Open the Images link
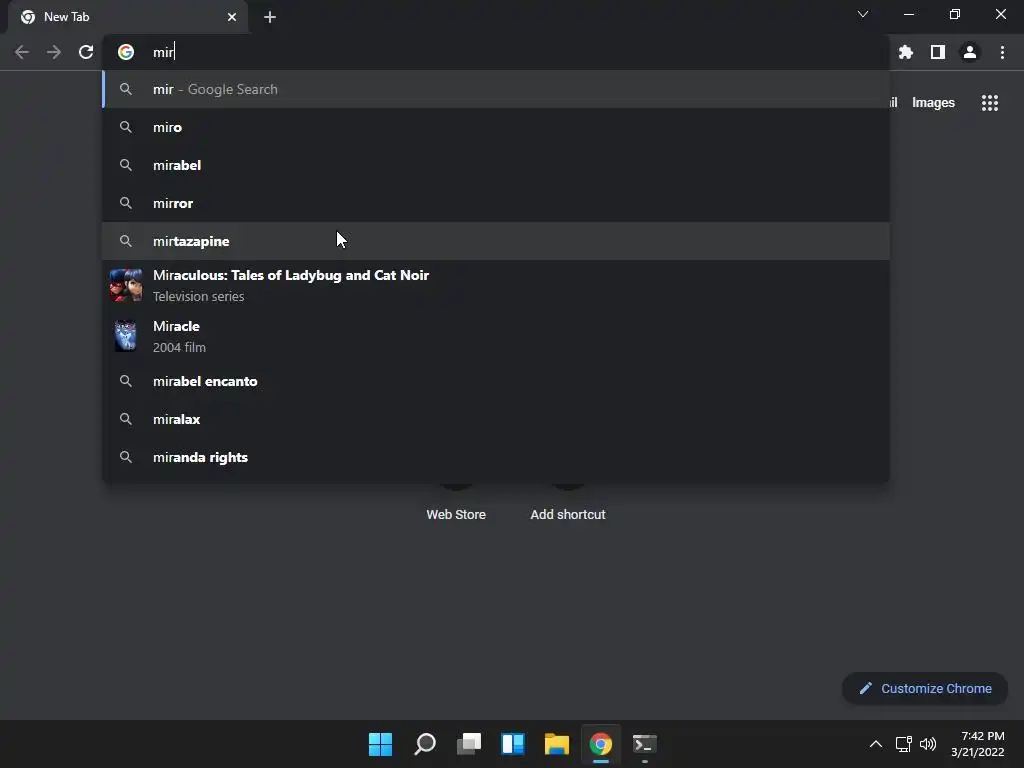The width and height of the screenshot is (1024, 768). 933,103
